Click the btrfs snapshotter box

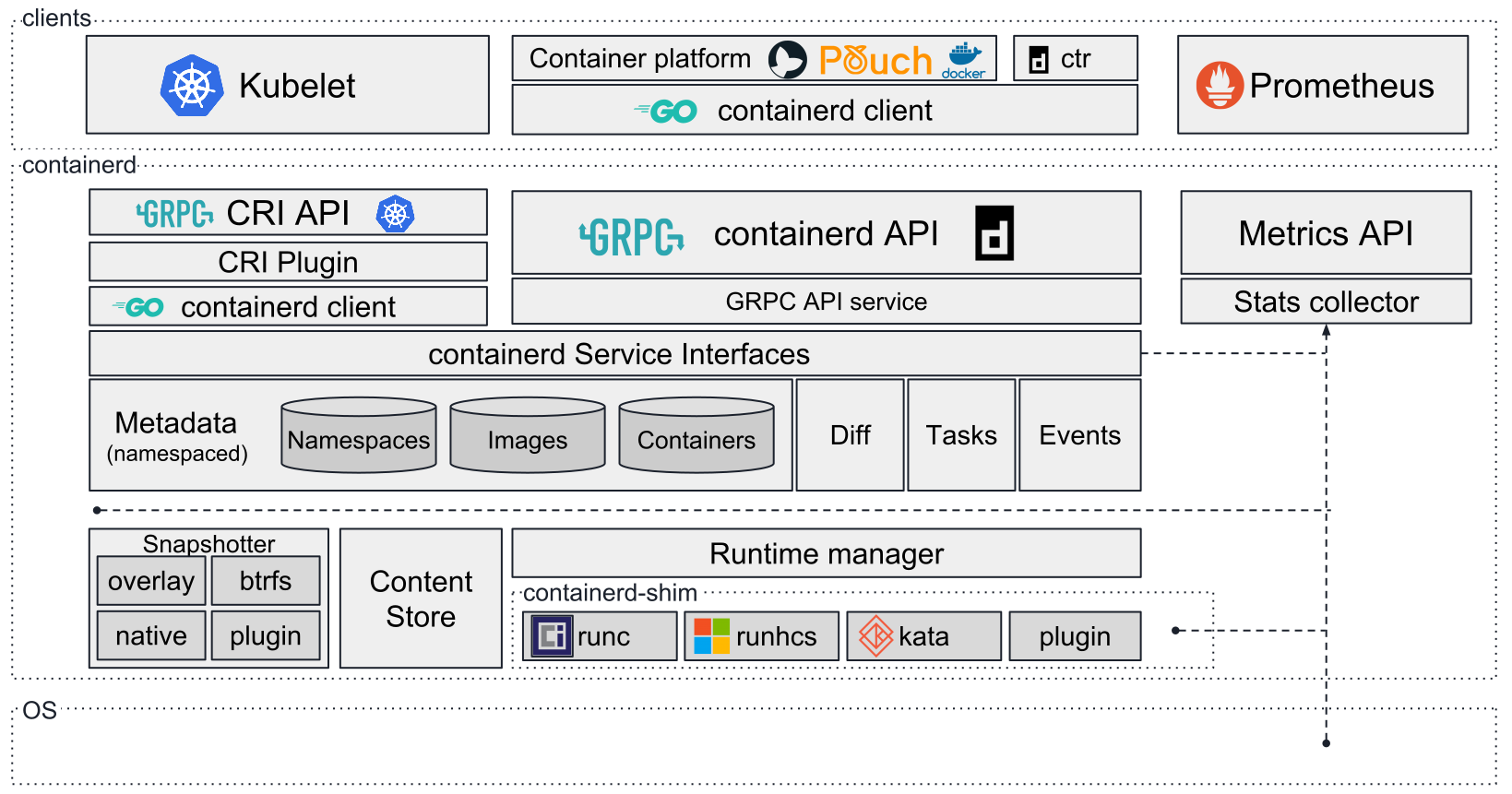point(266,581)
